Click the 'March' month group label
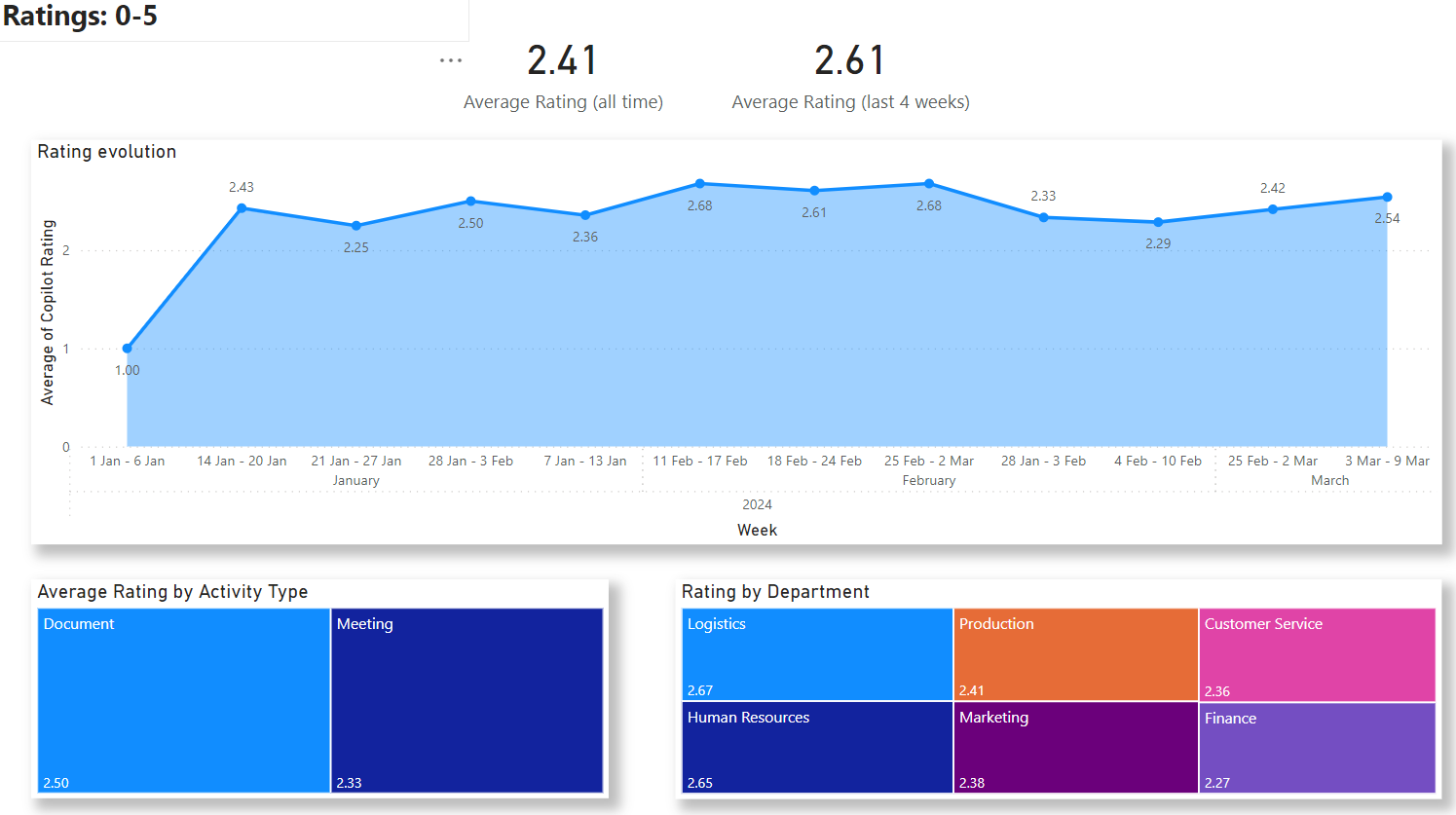Screen dimensions: 1456x815 [x=1330, y=480]
